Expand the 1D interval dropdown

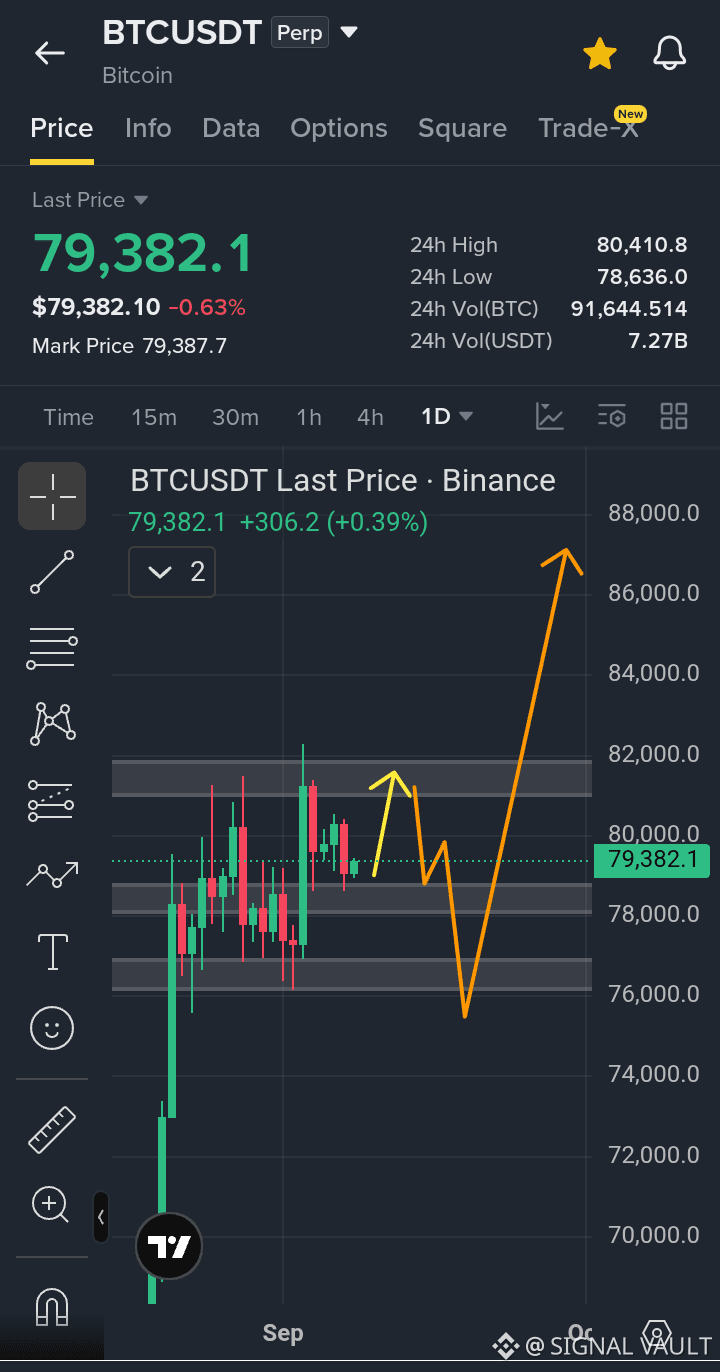point(447,417)
